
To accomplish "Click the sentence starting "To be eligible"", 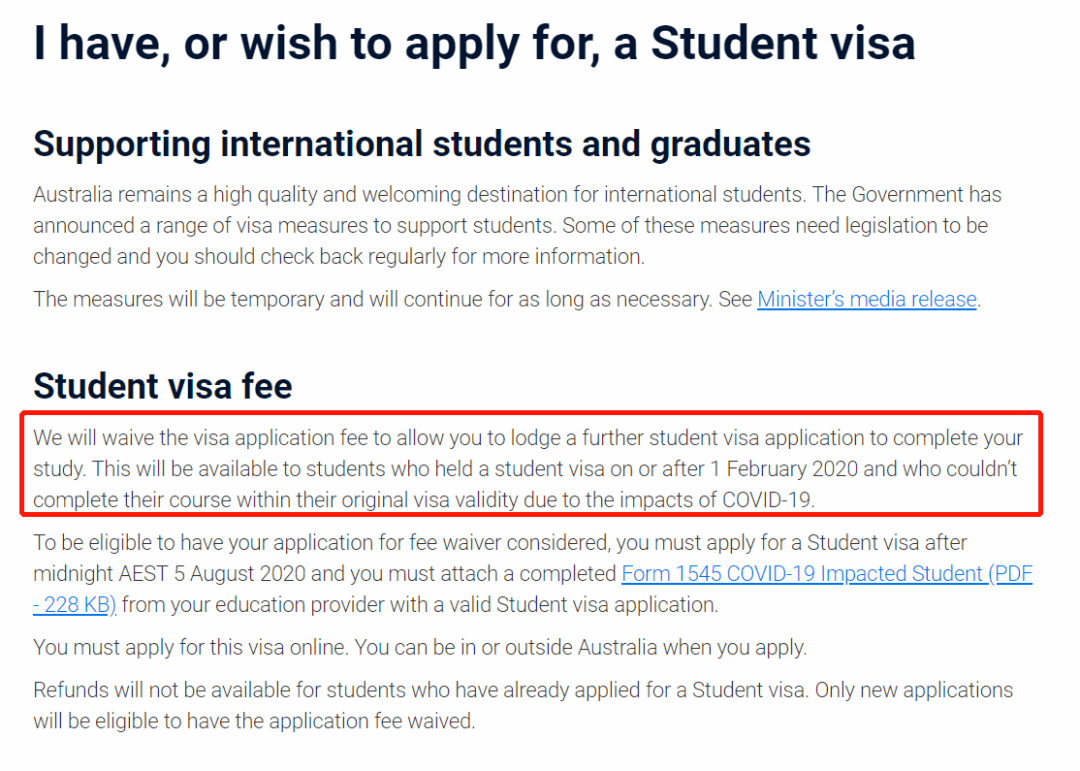I will 532,574.
